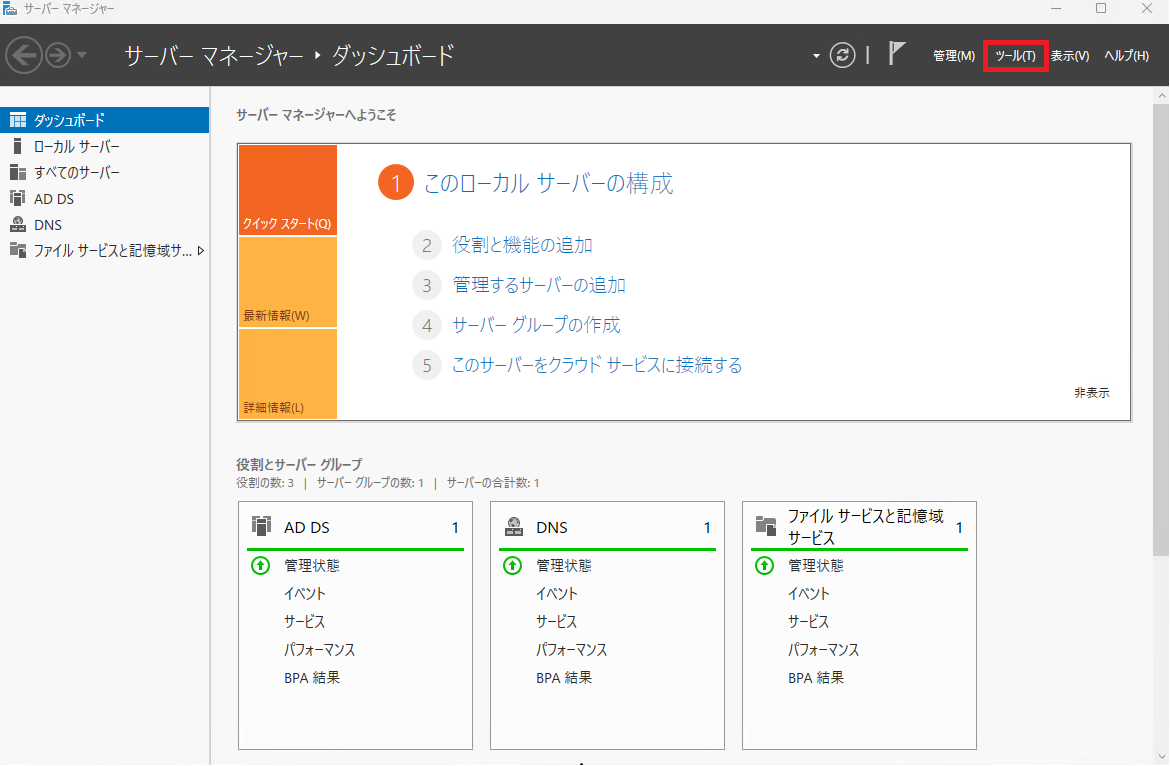Image resolution: width=1170 pixels, height=766 pixels.
Task: Select ローカル サーバー in the sidebar
Action: pyautogui.click(x=104, y=146)
